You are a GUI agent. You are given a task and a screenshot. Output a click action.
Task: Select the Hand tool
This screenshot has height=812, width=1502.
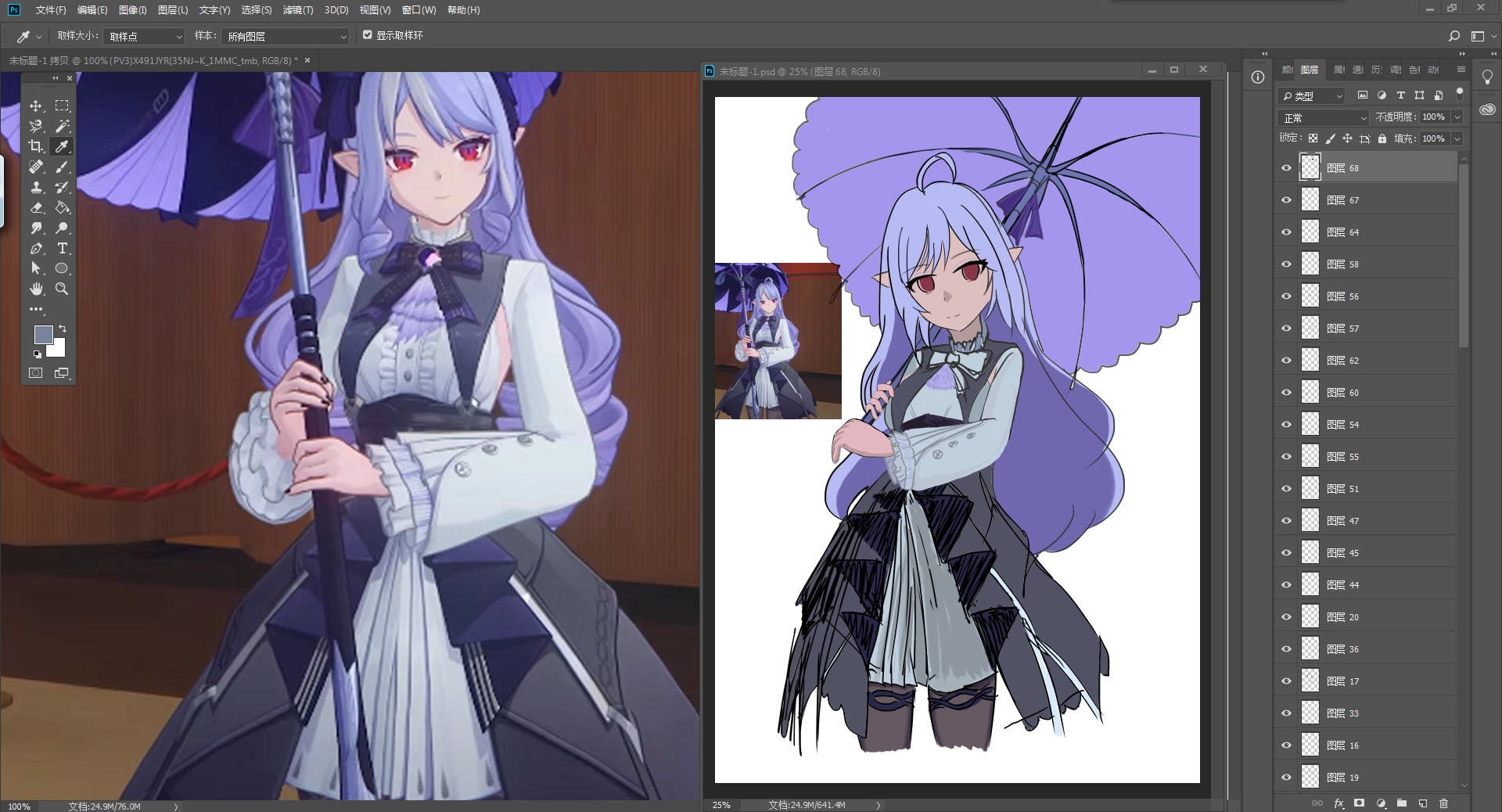36,289
